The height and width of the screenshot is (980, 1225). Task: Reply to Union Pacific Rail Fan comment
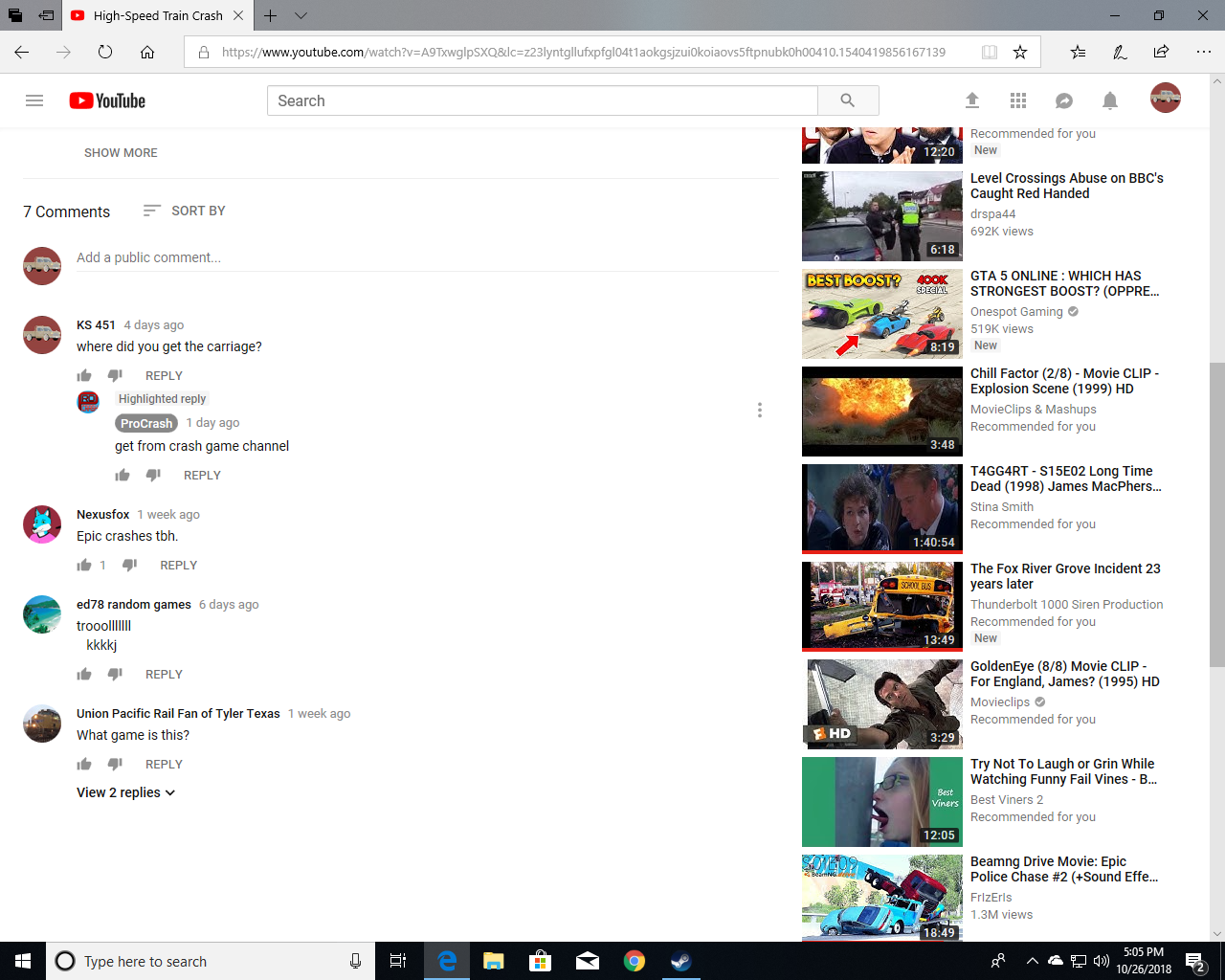(164, 765)
